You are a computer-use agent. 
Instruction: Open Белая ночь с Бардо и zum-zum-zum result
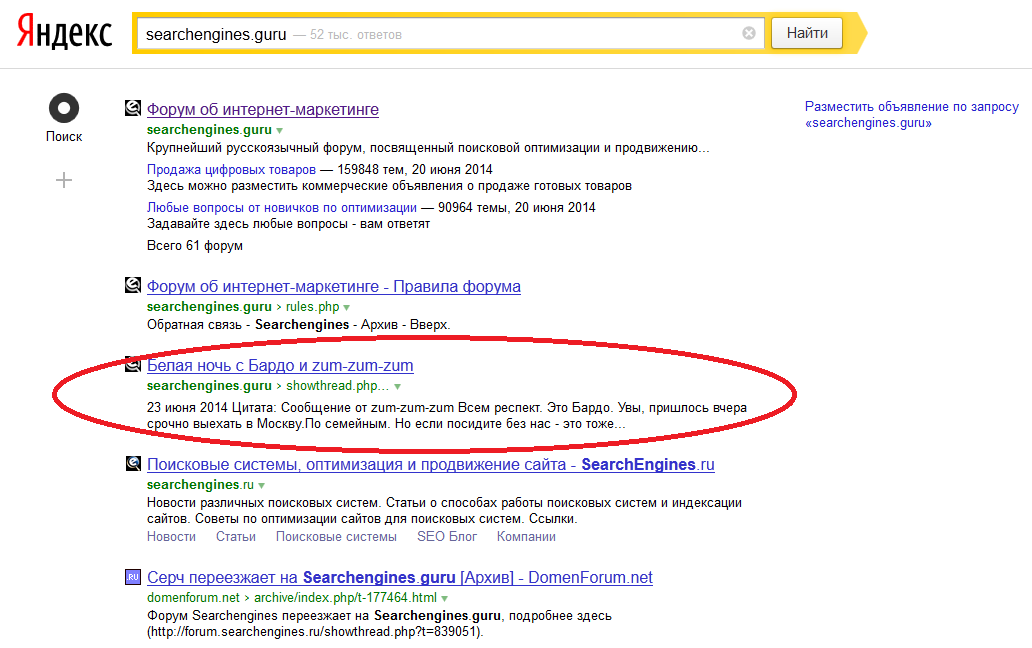[x=280, y=365]
